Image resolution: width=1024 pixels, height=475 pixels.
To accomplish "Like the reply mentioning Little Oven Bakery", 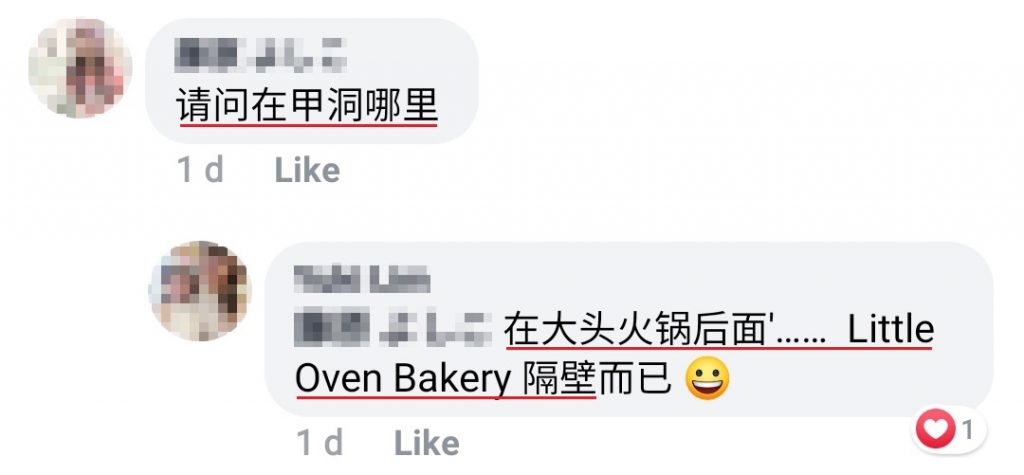I will pos(426,444).
